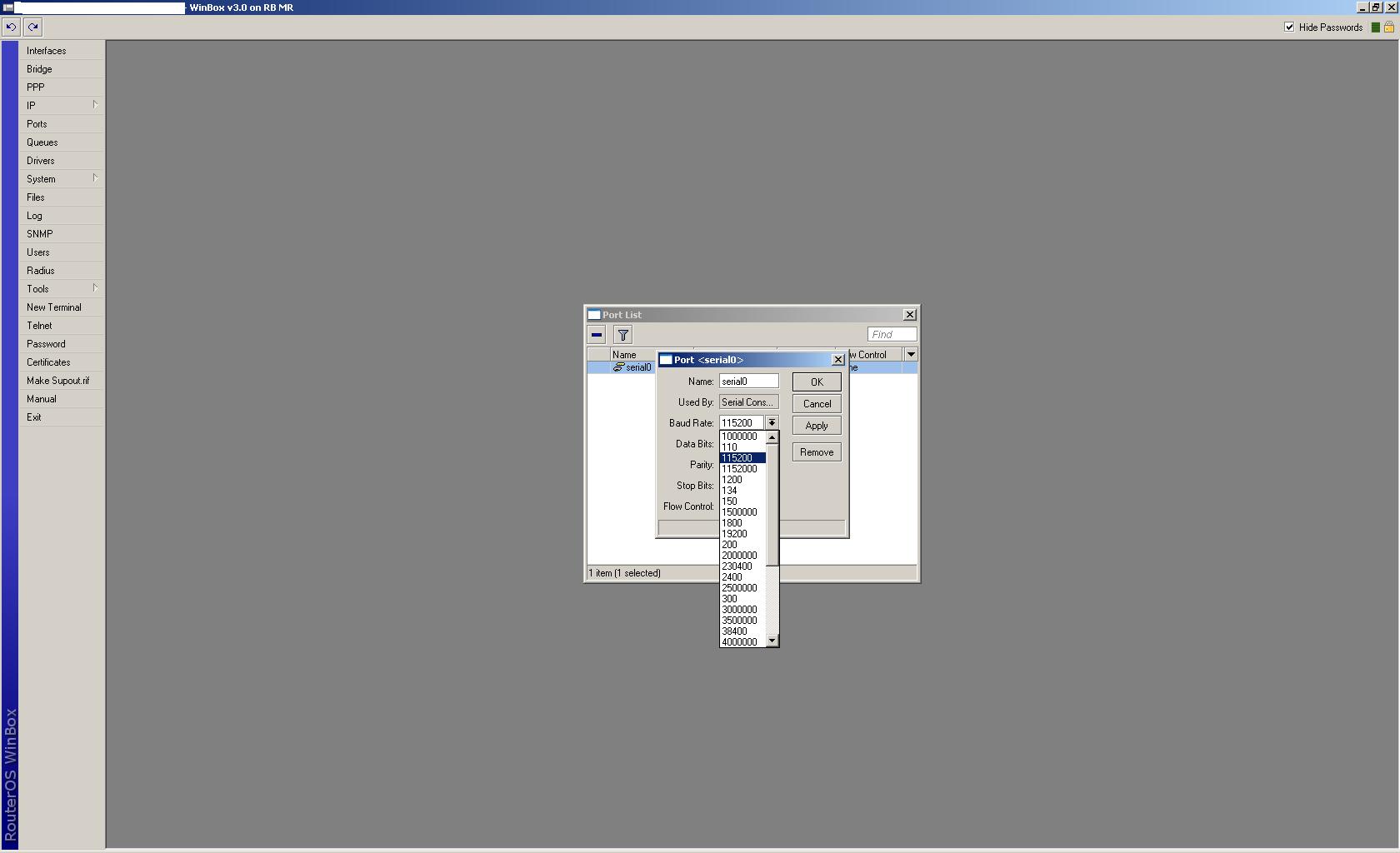The height and width of the screenshot is (853, 1400).
Task: Click the padlock icon near Hide Passwords
Action: pyautogui.click(x=1388, y=27)
